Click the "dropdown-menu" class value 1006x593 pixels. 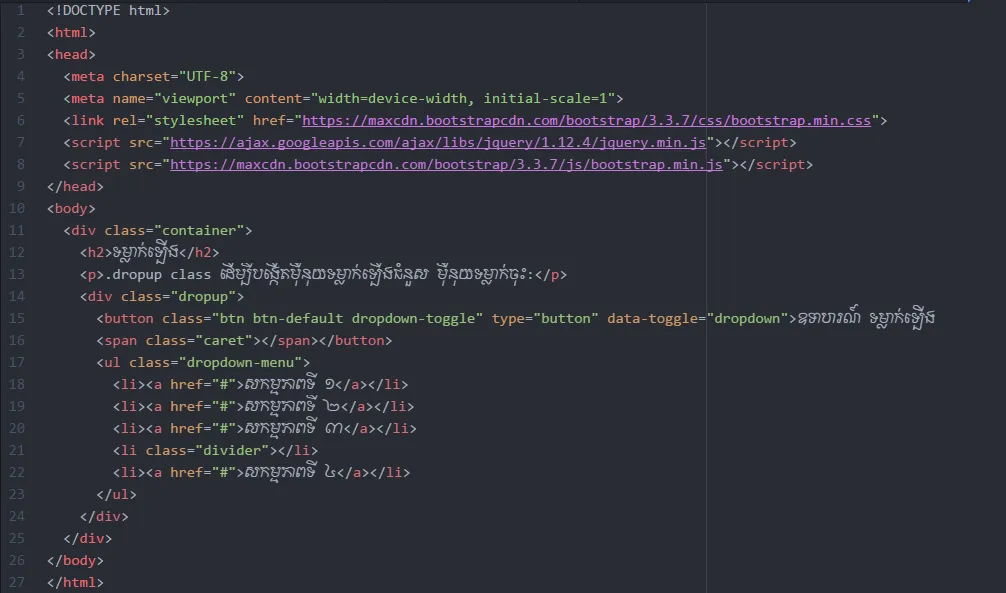(x=241, y=363)
